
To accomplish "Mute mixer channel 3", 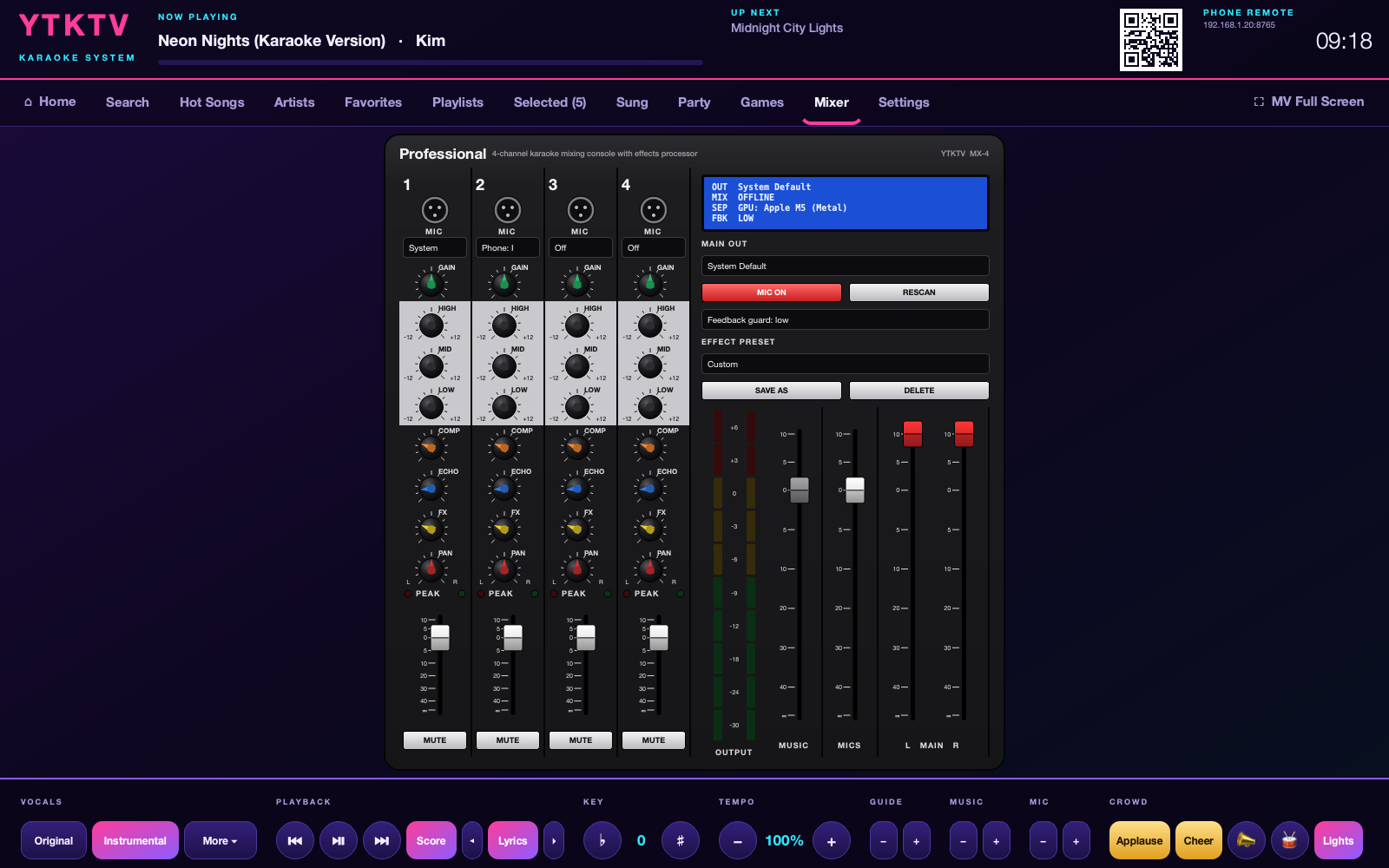I will (x=581, y=740).
